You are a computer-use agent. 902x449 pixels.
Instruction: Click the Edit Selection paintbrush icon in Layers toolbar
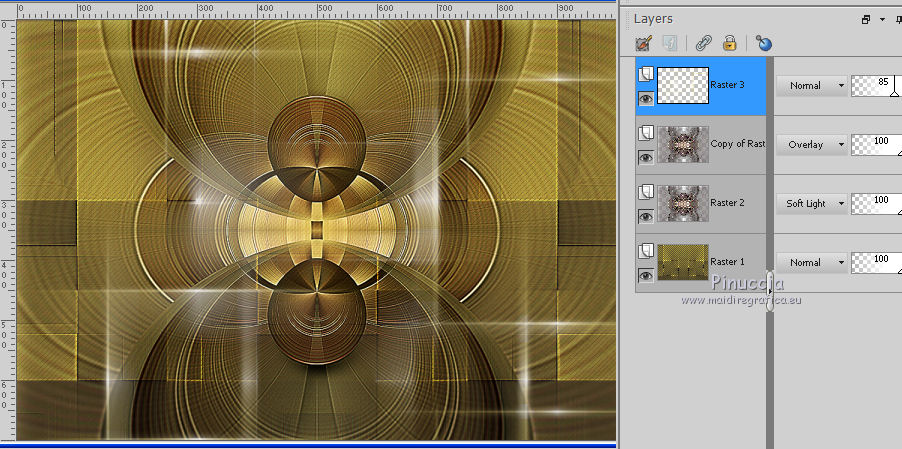(x=644, y=43)
